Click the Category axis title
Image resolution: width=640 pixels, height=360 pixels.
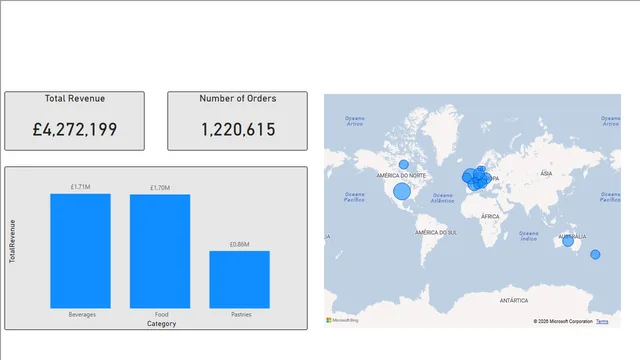(x=162, y=324)
